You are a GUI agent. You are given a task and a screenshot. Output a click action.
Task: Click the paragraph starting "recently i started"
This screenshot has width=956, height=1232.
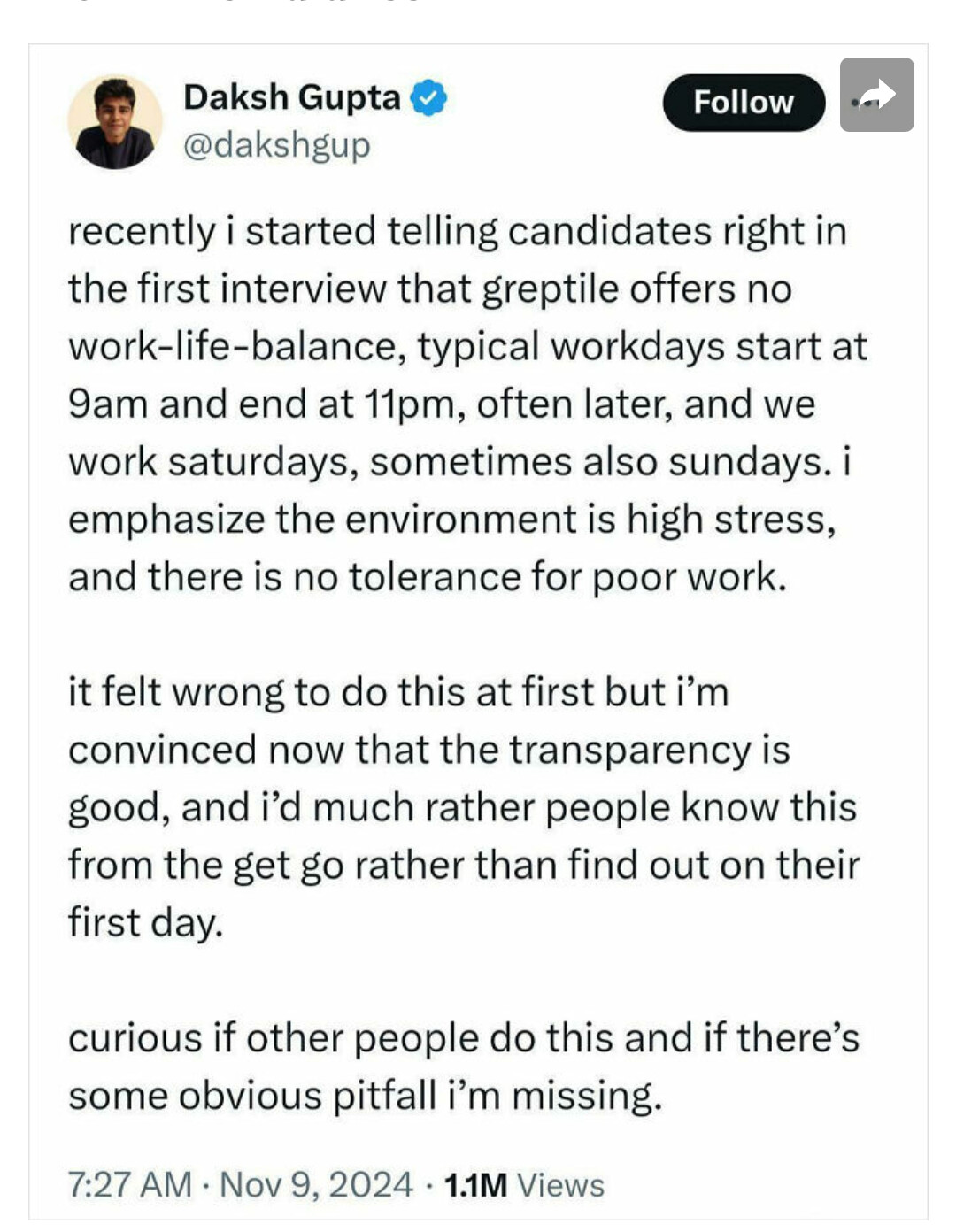(460, 404)
